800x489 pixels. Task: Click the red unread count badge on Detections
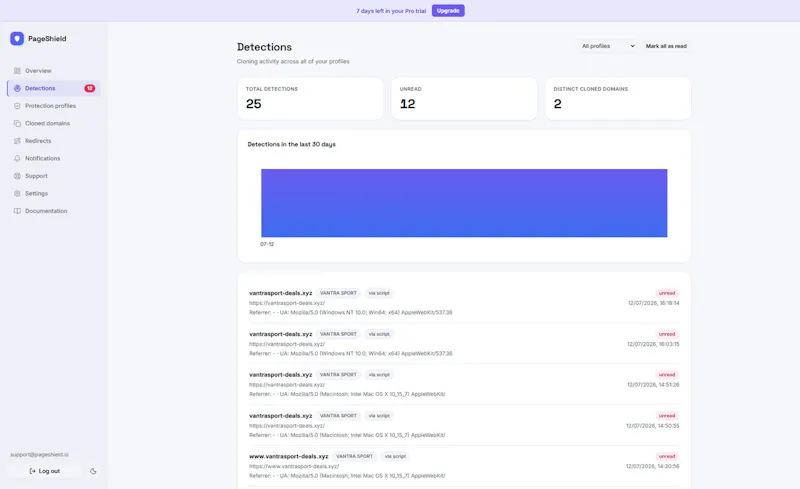[x=90, y=88]
